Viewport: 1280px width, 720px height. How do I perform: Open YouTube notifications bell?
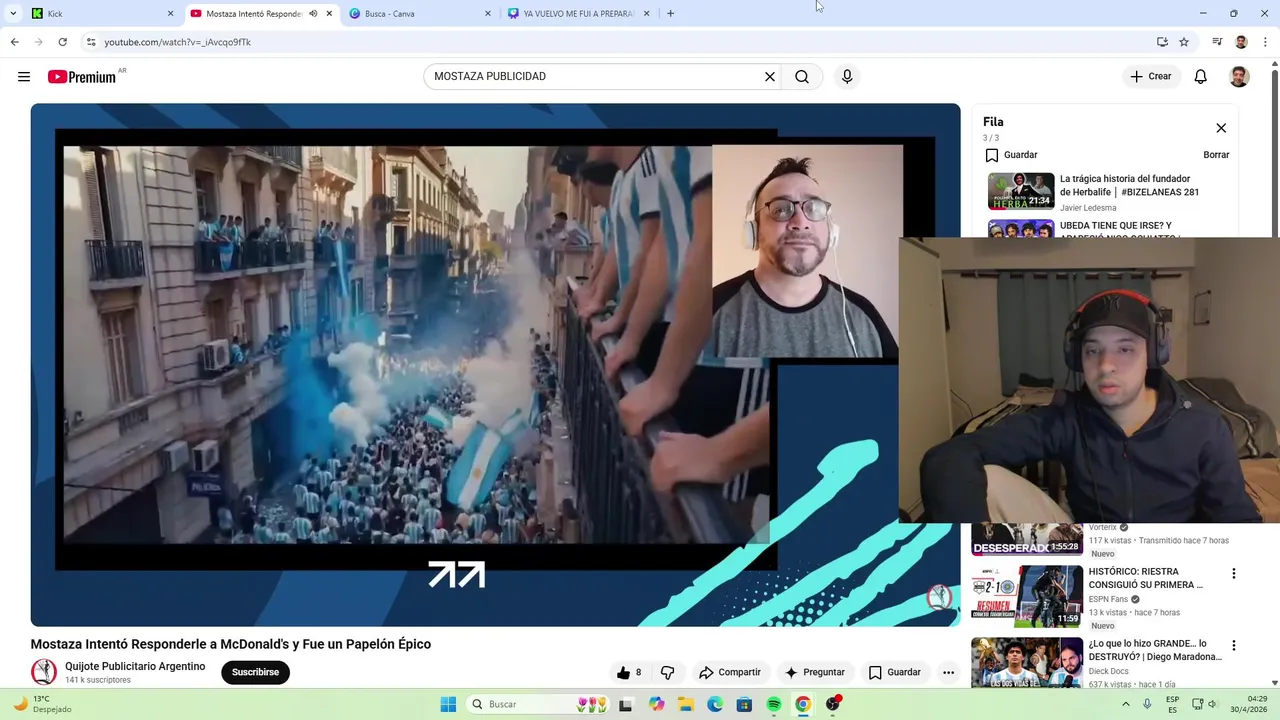pyautogui.click(x=1201, y=77)
